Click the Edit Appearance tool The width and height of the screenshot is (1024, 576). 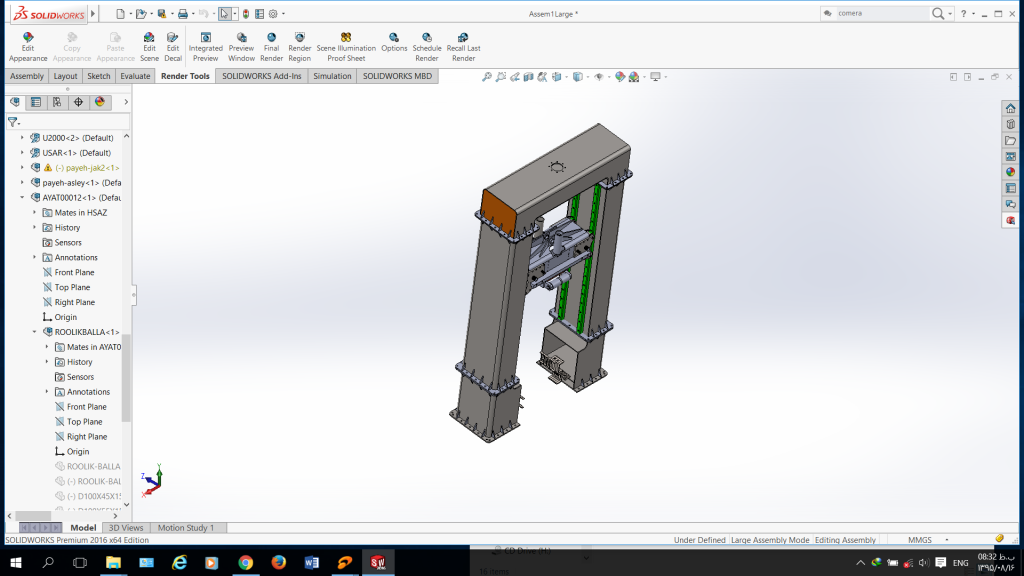[28, 46]
